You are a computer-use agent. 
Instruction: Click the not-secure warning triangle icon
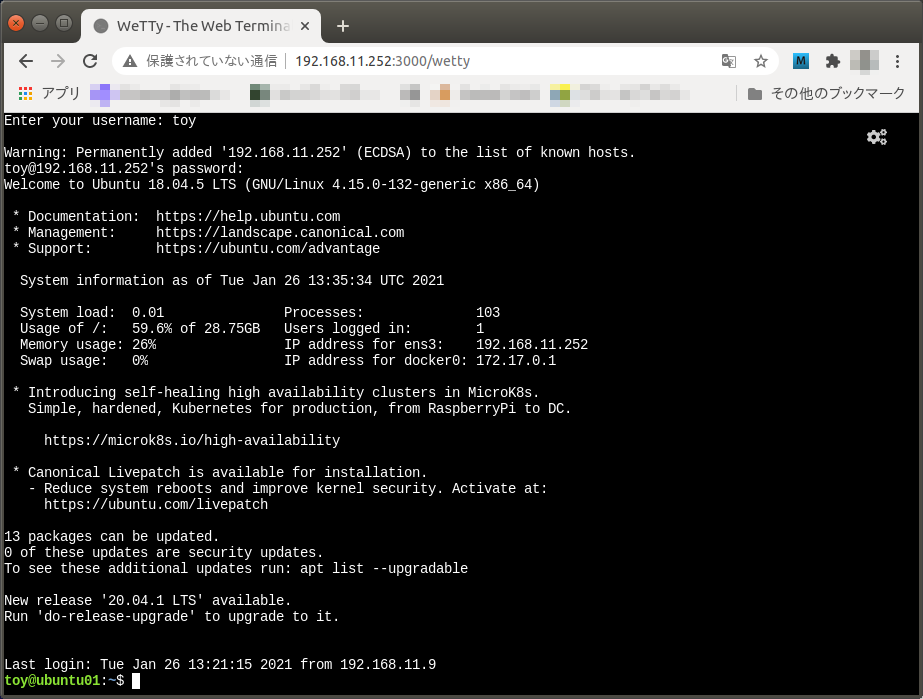[x=130, y=61]
